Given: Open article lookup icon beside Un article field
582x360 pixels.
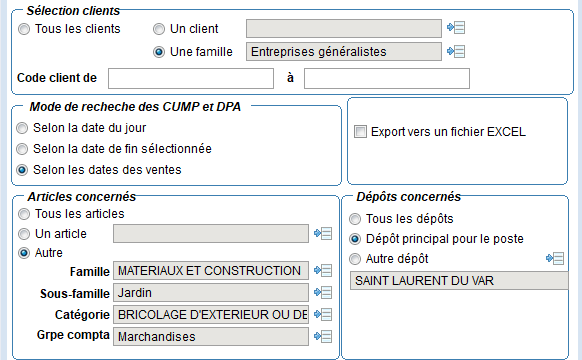Looking at the screenshot, I should coord(323,233).
